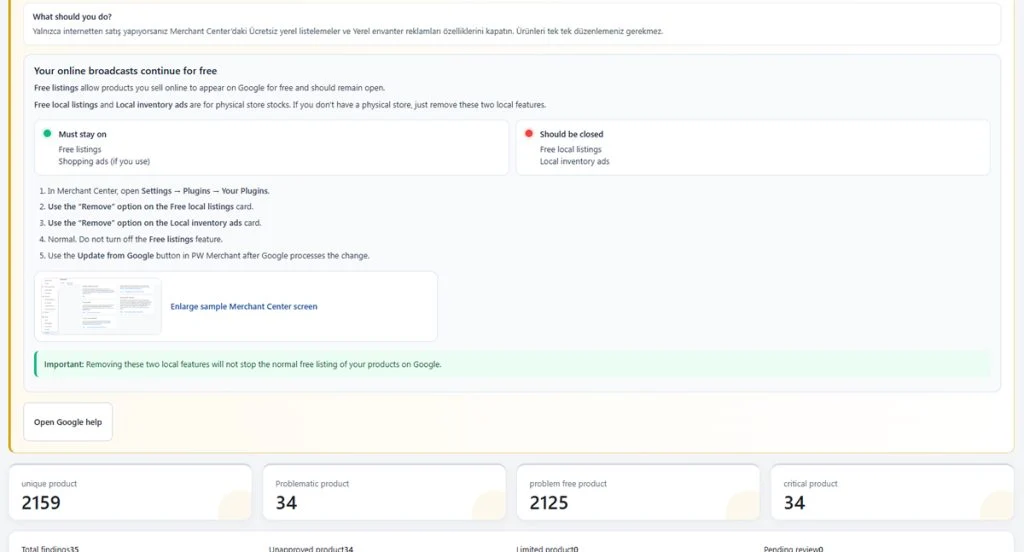Select the unique product 2159 card

(130, 493)
